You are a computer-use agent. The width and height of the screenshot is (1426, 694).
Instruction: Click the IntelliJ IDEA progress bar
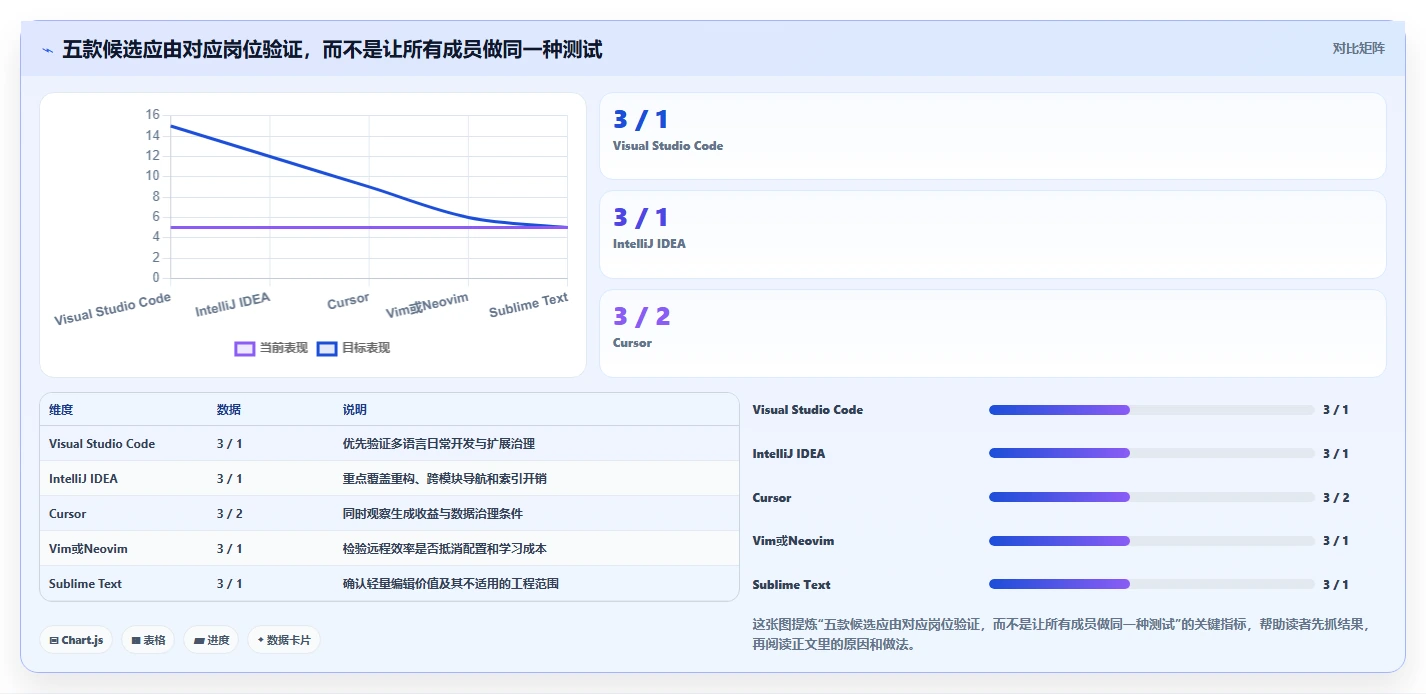point(1151,453)
